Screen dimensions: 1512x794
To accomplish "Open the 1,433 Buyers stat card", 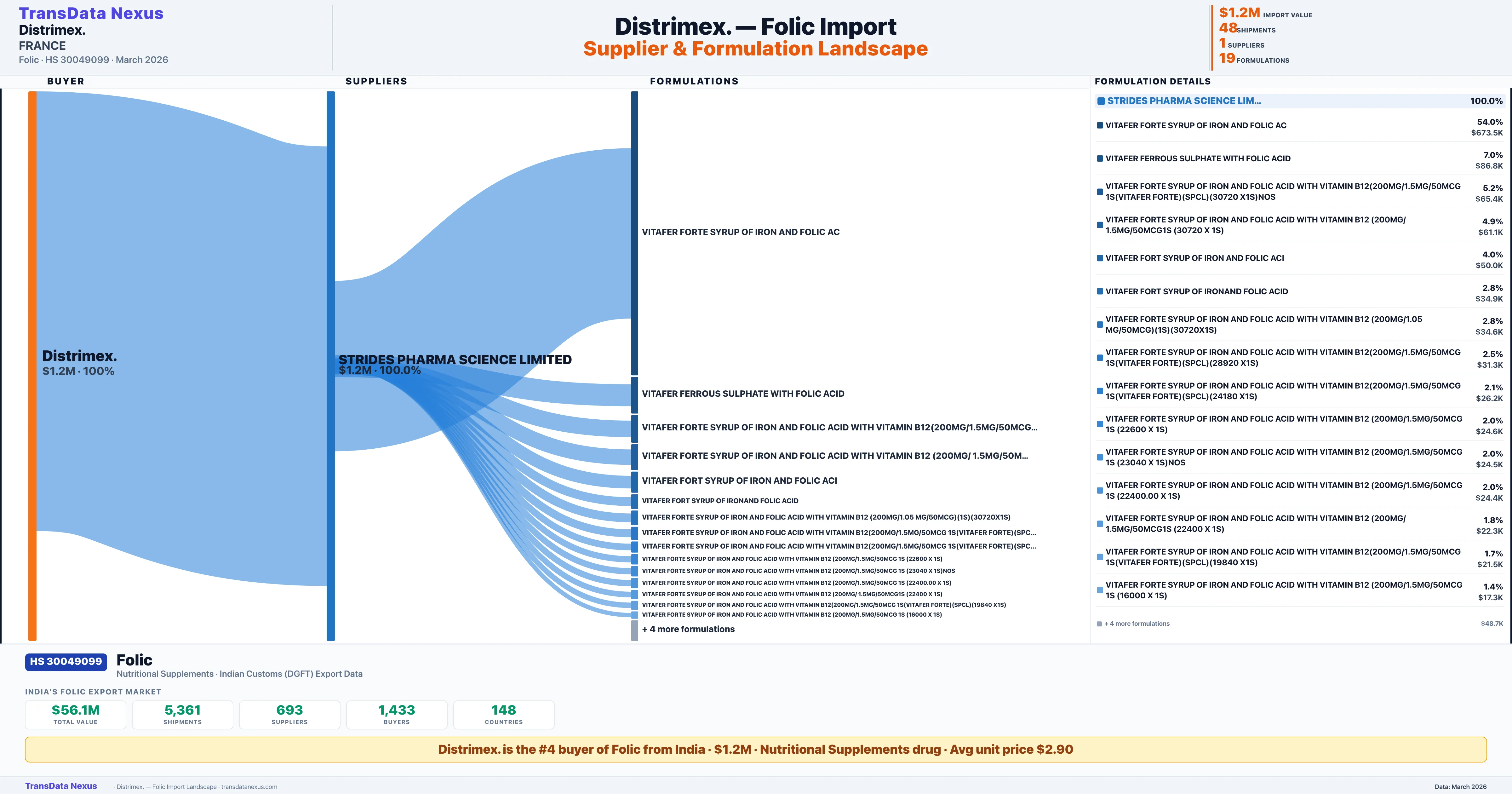I will click(x=397, y=714).
